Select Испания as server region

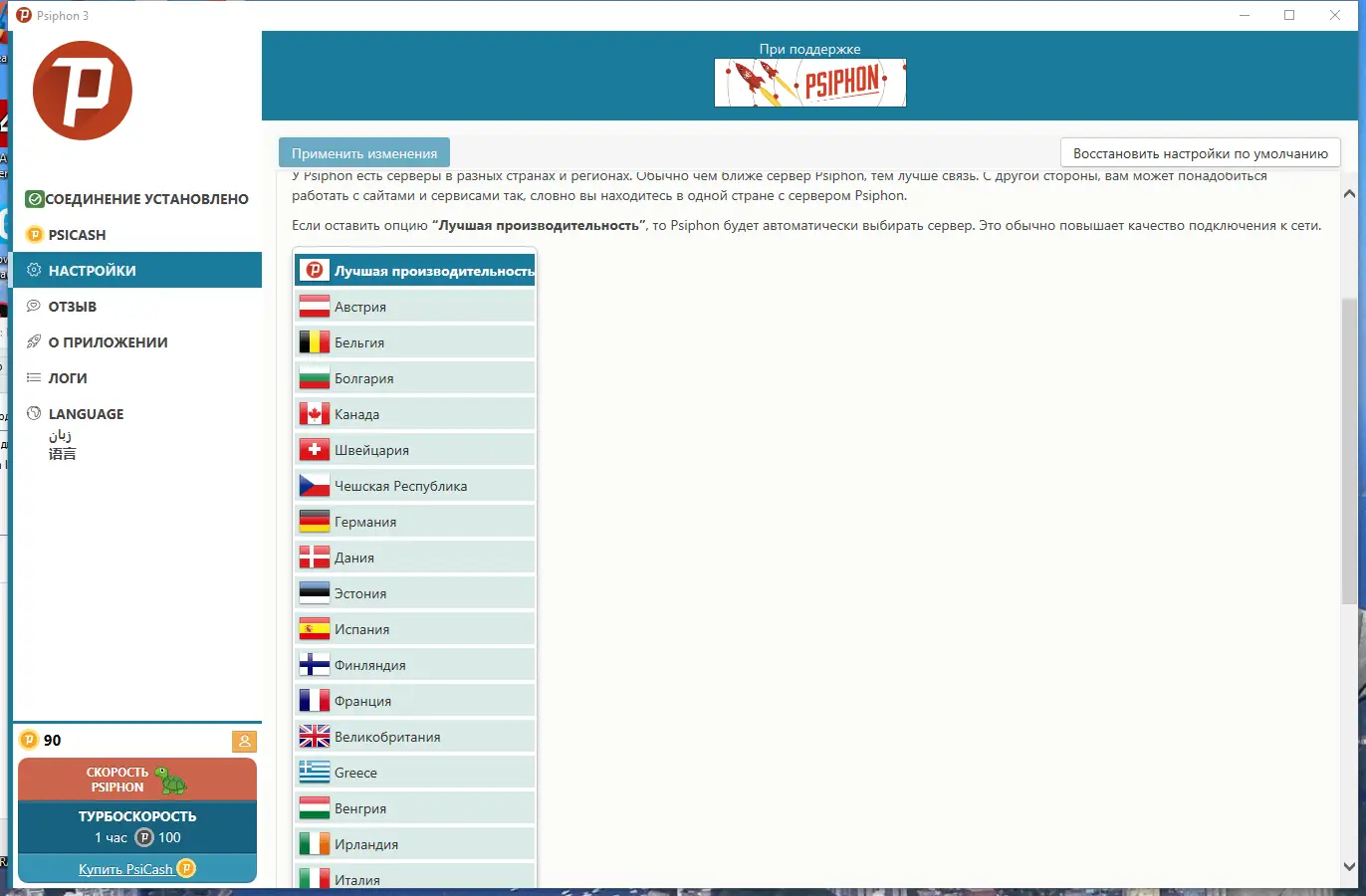point(415,629)
